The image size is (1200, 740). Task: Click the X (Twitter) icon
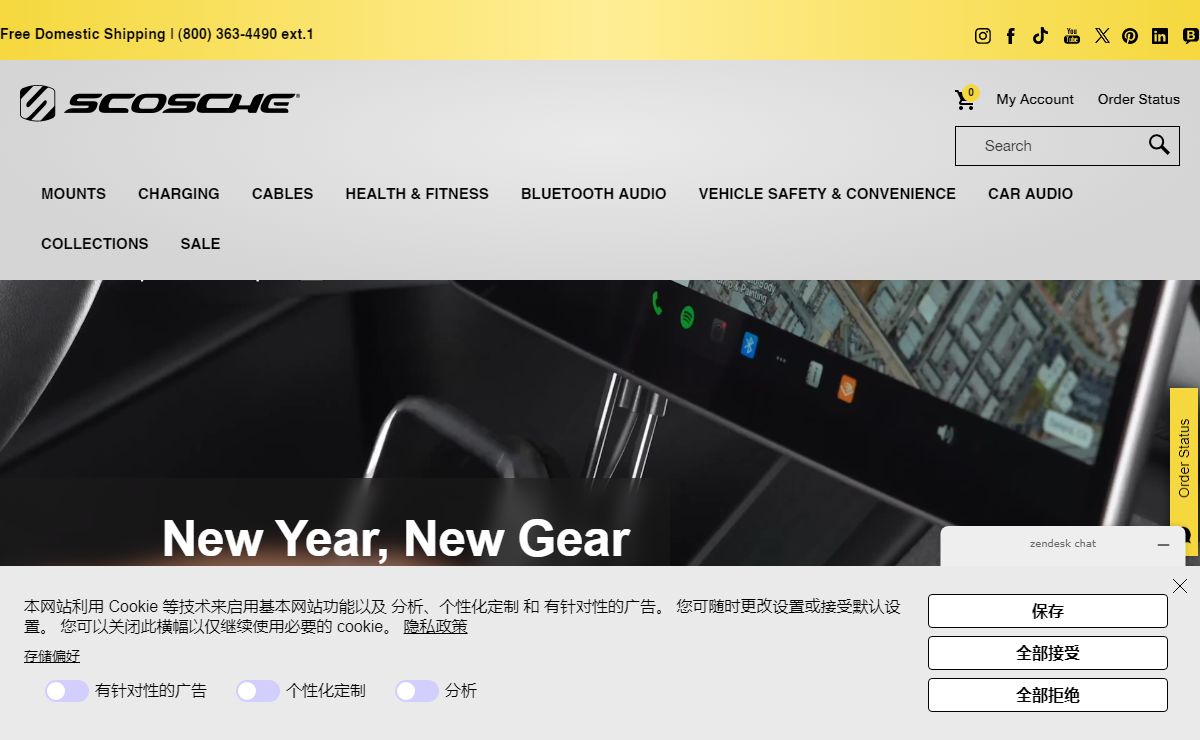[x=1102, y=36]
